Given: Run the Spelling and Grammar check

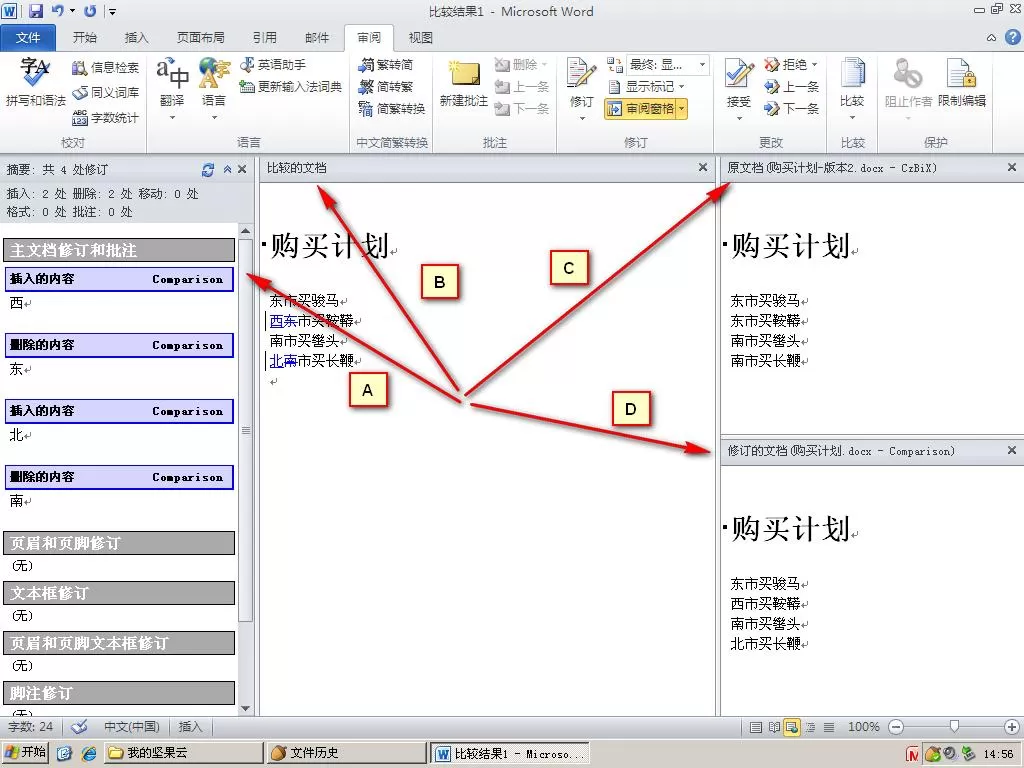Looking at the screenshot, I should 35,82.
